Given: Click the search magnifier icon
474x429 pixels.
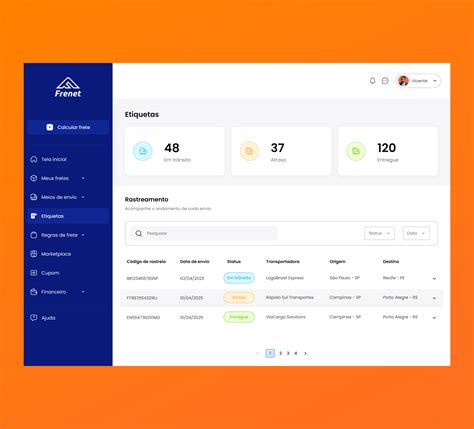Looking at the screenshot, I should click(139, 233).
